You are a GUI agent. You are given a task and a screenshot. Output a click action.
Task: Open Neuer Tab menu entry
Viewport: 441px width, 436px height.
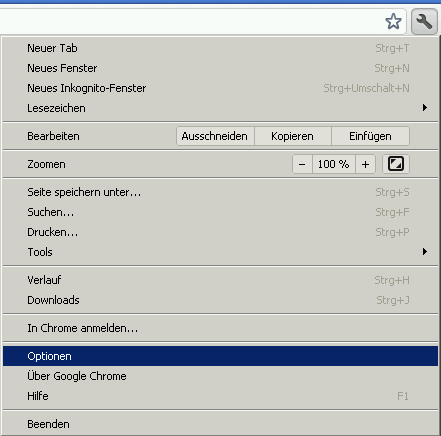220,48
